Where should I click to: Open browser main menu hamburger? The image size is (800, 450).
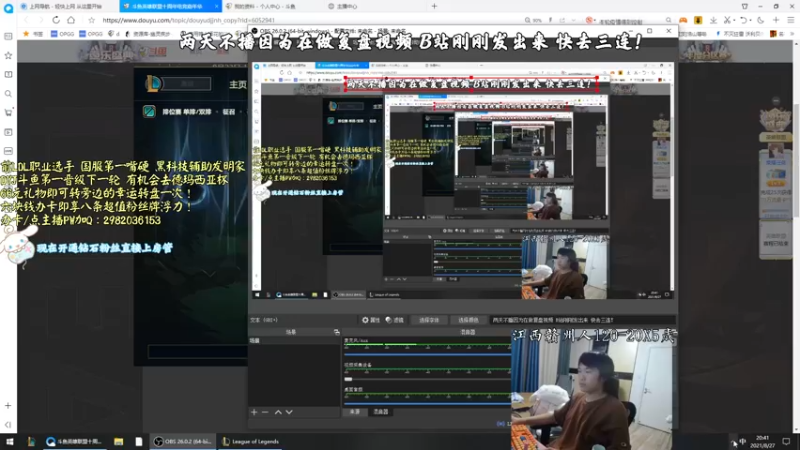791,20
